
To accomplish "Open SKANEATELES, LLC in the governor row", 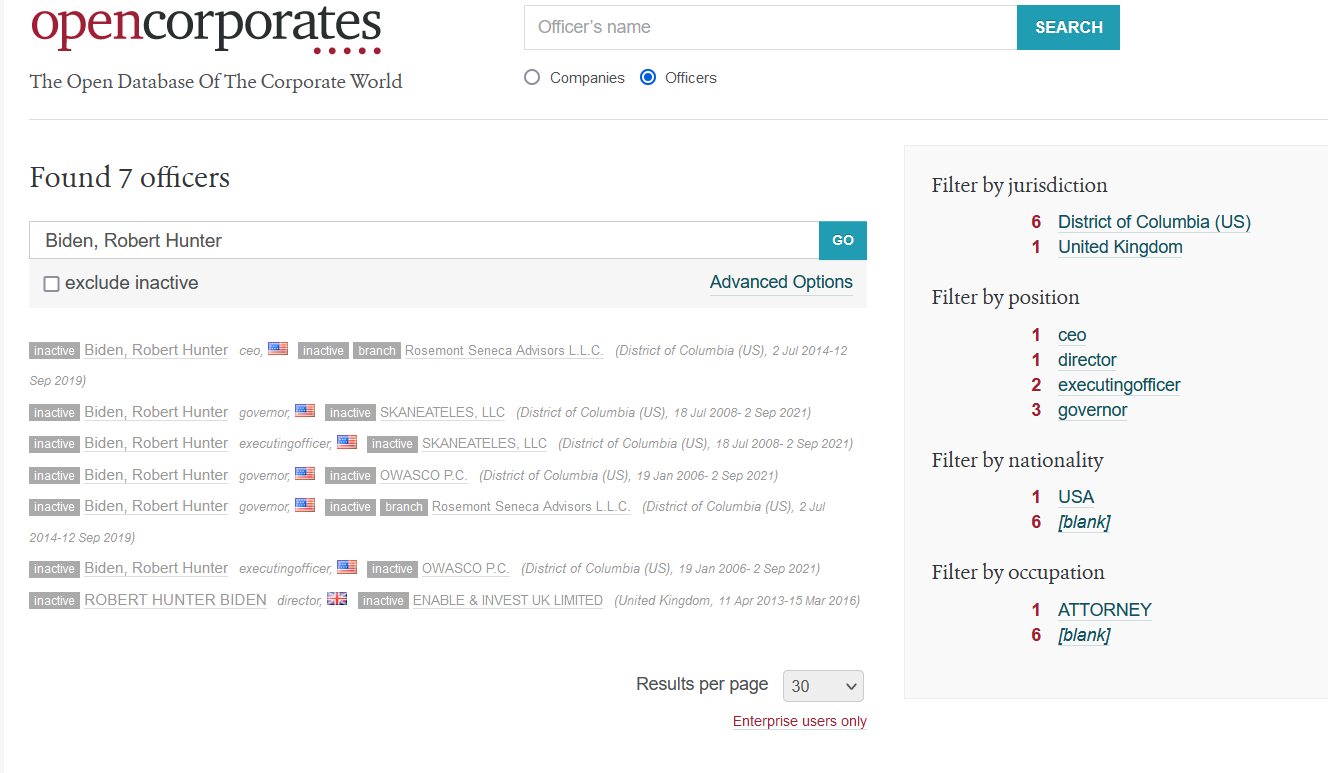I will pyautogui.click(x=442, y=413).
